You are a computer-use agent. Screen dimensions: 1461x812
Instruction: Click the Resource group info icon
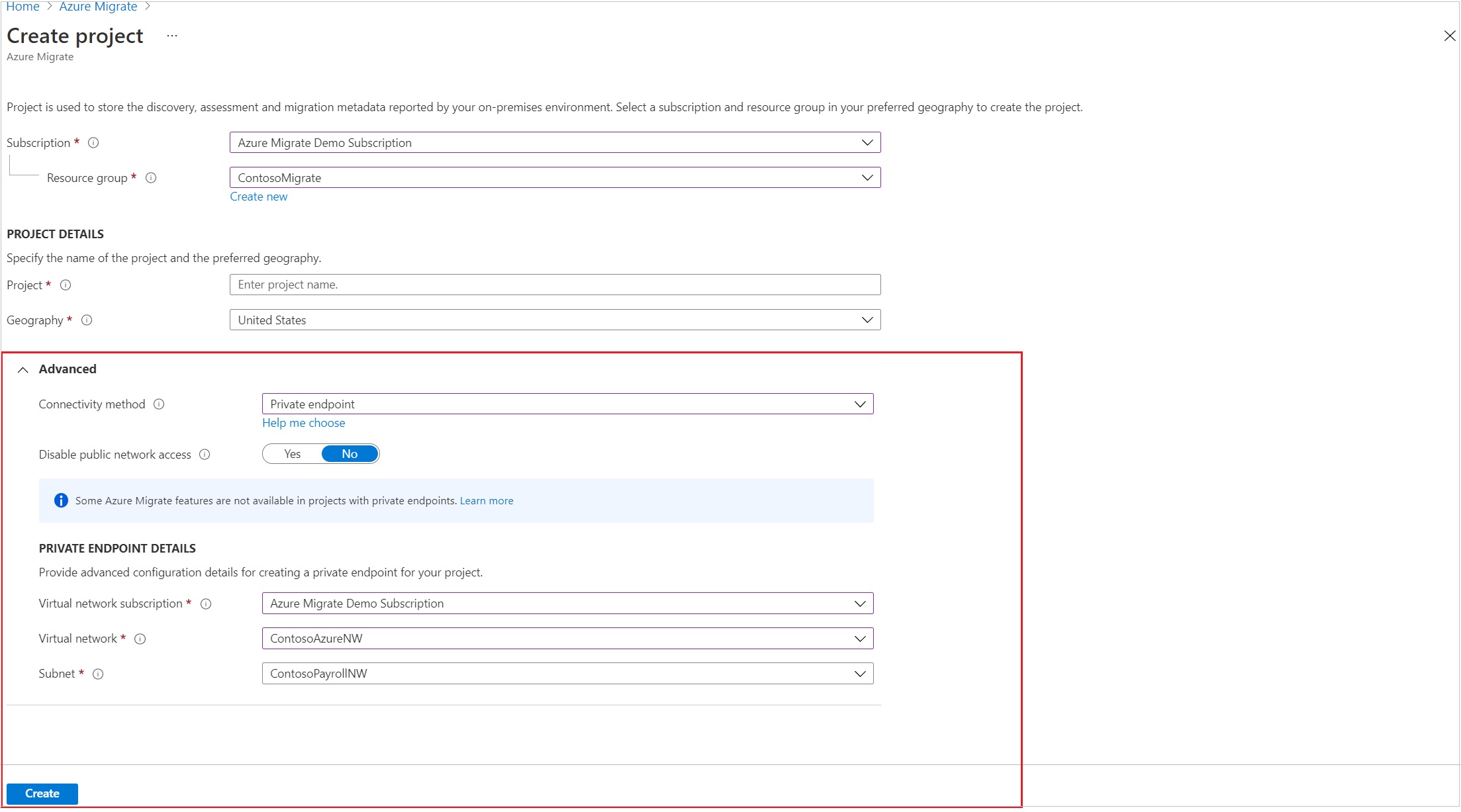click(151, 178)
